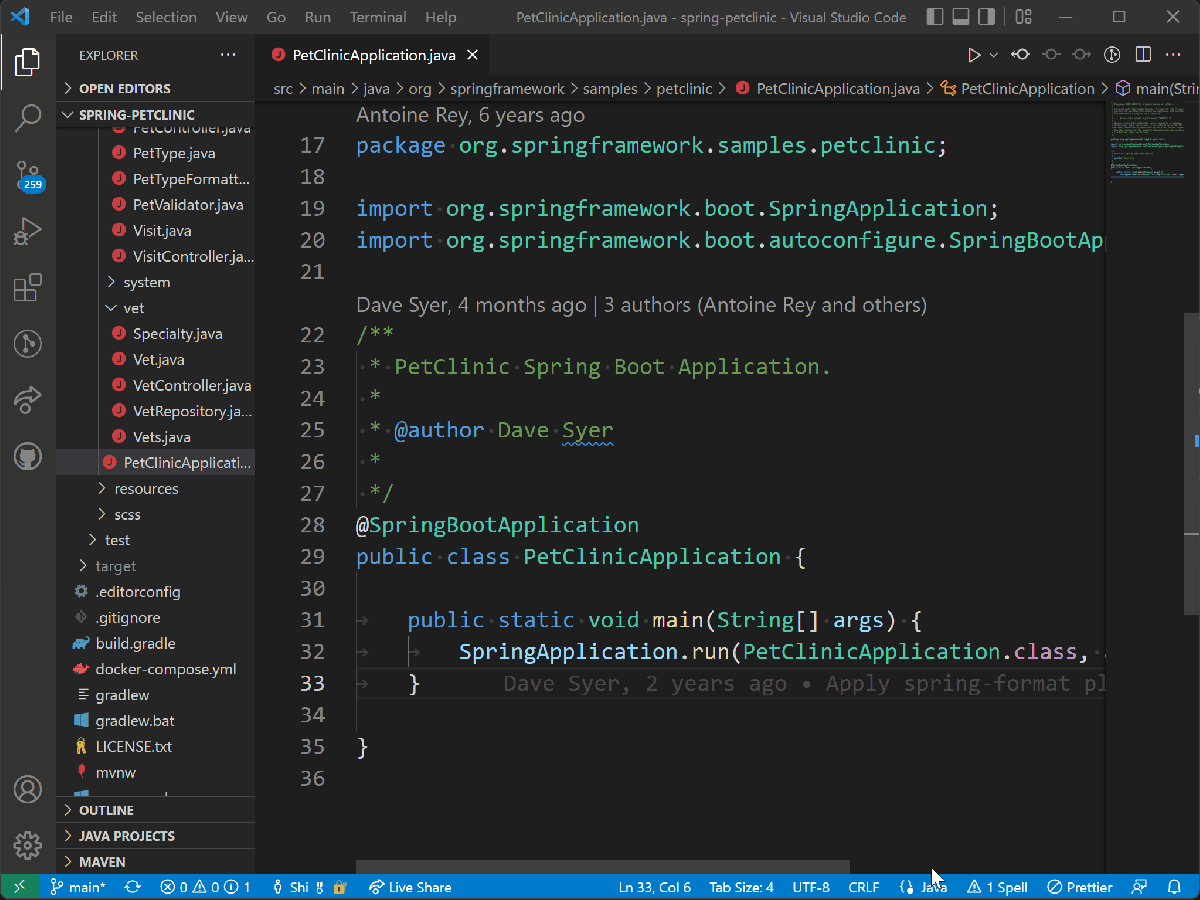This screenshot has width=1200, height=900.
Task: Click the Live Share icon in status bar
Action: tap(410, 886)
